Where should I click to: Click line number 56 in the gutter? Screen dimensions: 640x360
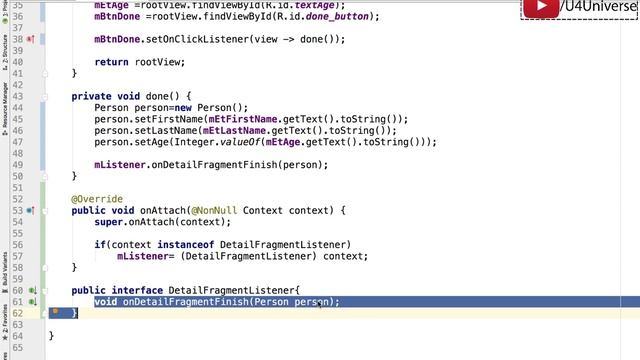[x=18, y=245]
